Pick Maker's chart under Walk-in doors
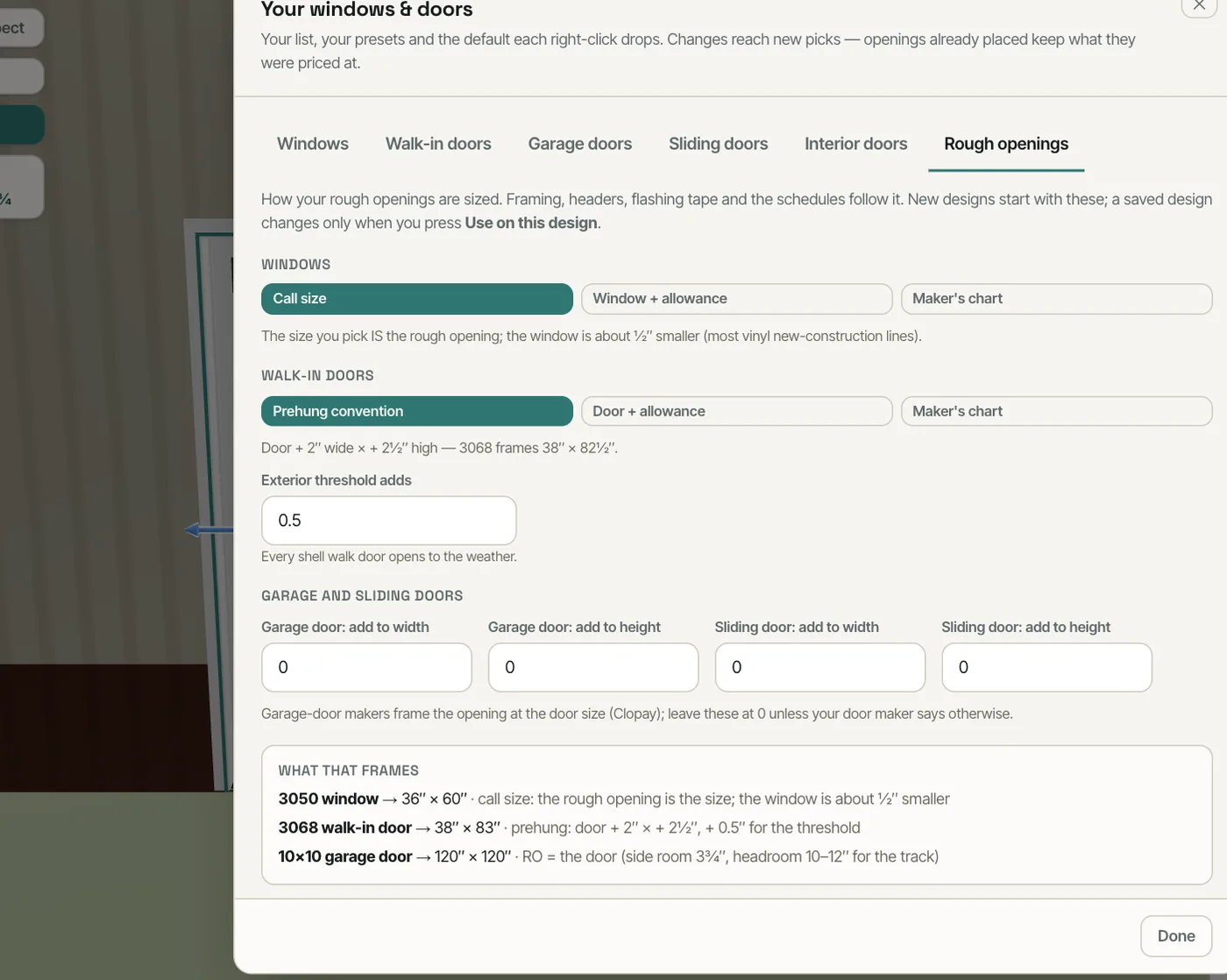The image size is (1227, 980). pos(1057,411)
